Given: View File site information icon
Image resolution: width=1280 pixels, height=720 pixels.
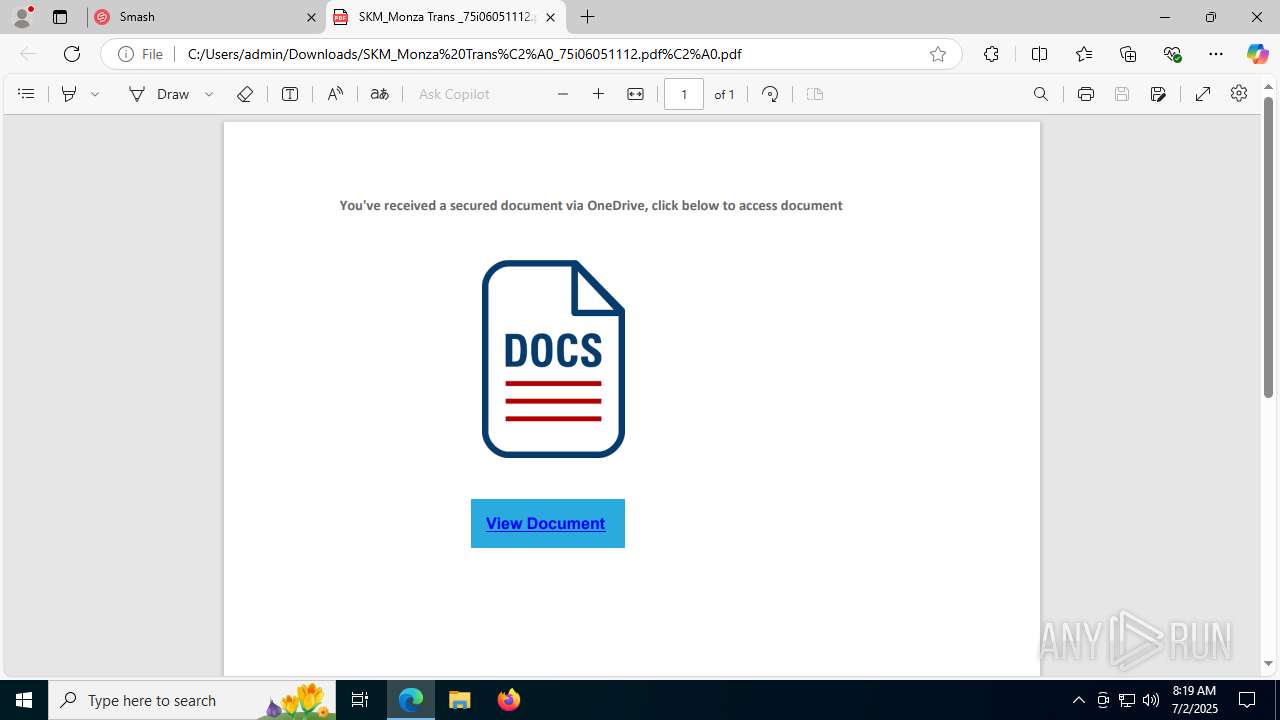Looking at the screenshot, I should click(x=140, y=54).
